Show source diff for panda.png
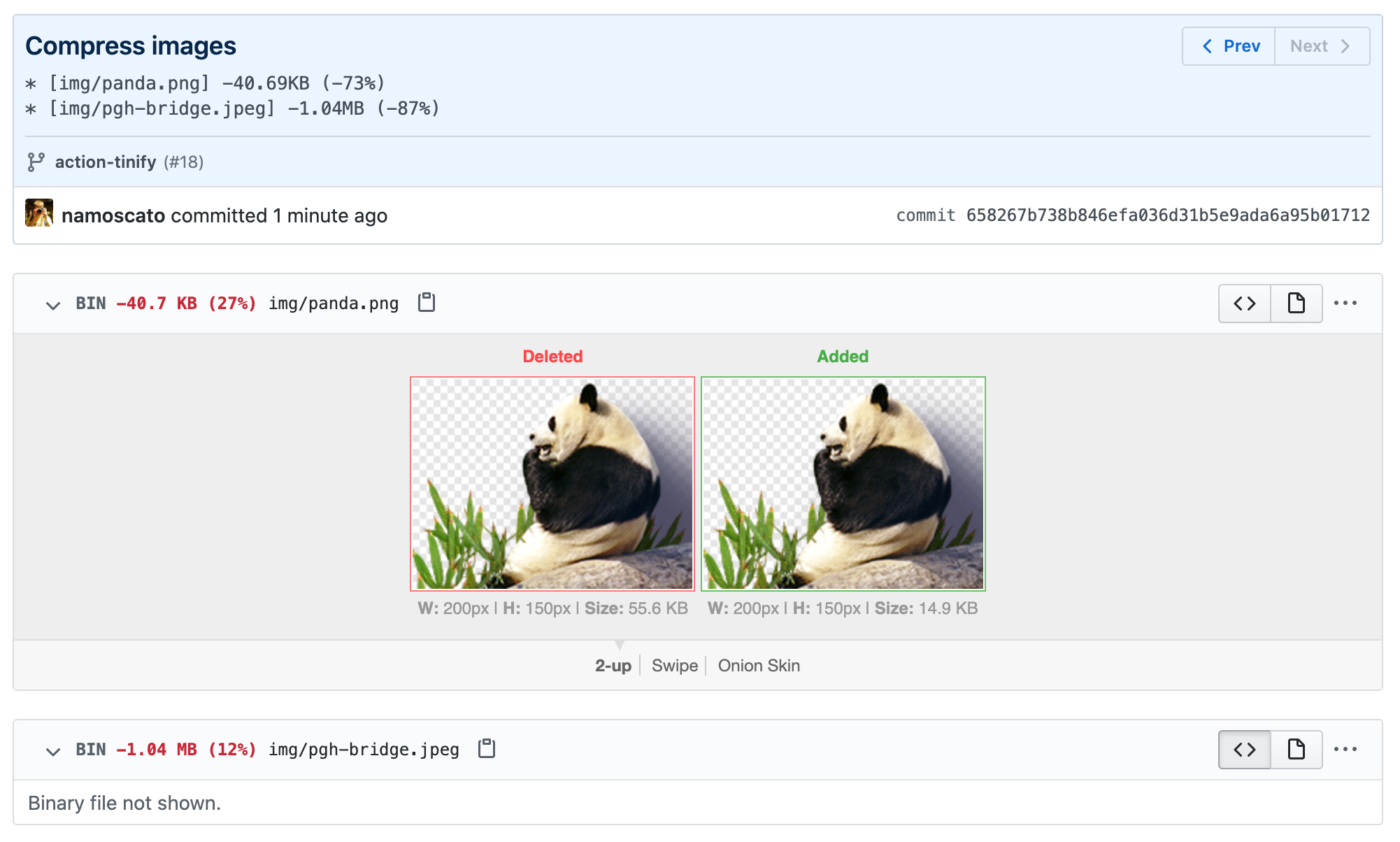The width and height of the screenshot is (1400, 842). [1244, 304]
